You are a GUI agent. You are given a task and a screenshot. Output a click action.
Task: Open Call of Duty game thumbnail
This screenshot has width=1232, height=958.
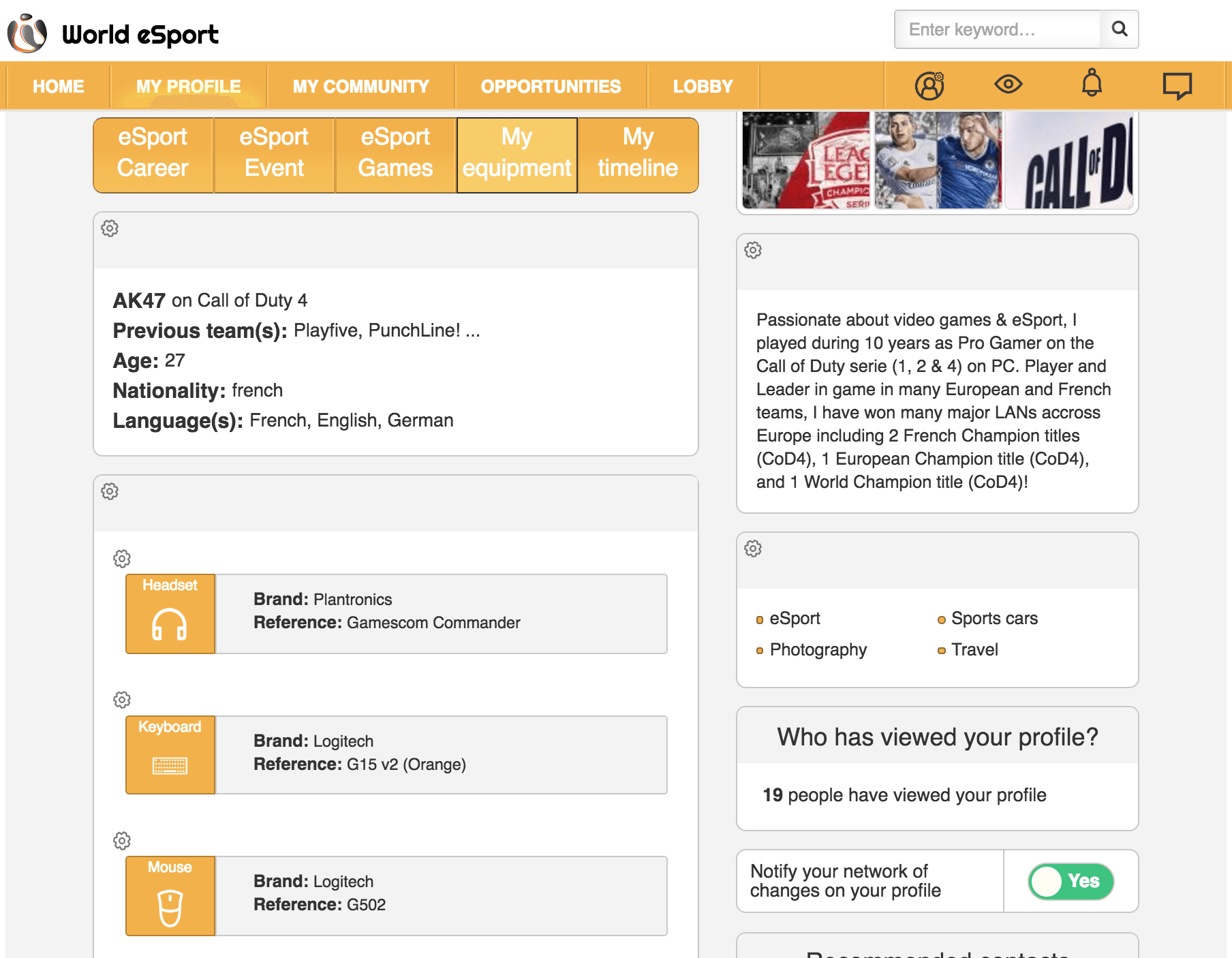pos(1069,160)
